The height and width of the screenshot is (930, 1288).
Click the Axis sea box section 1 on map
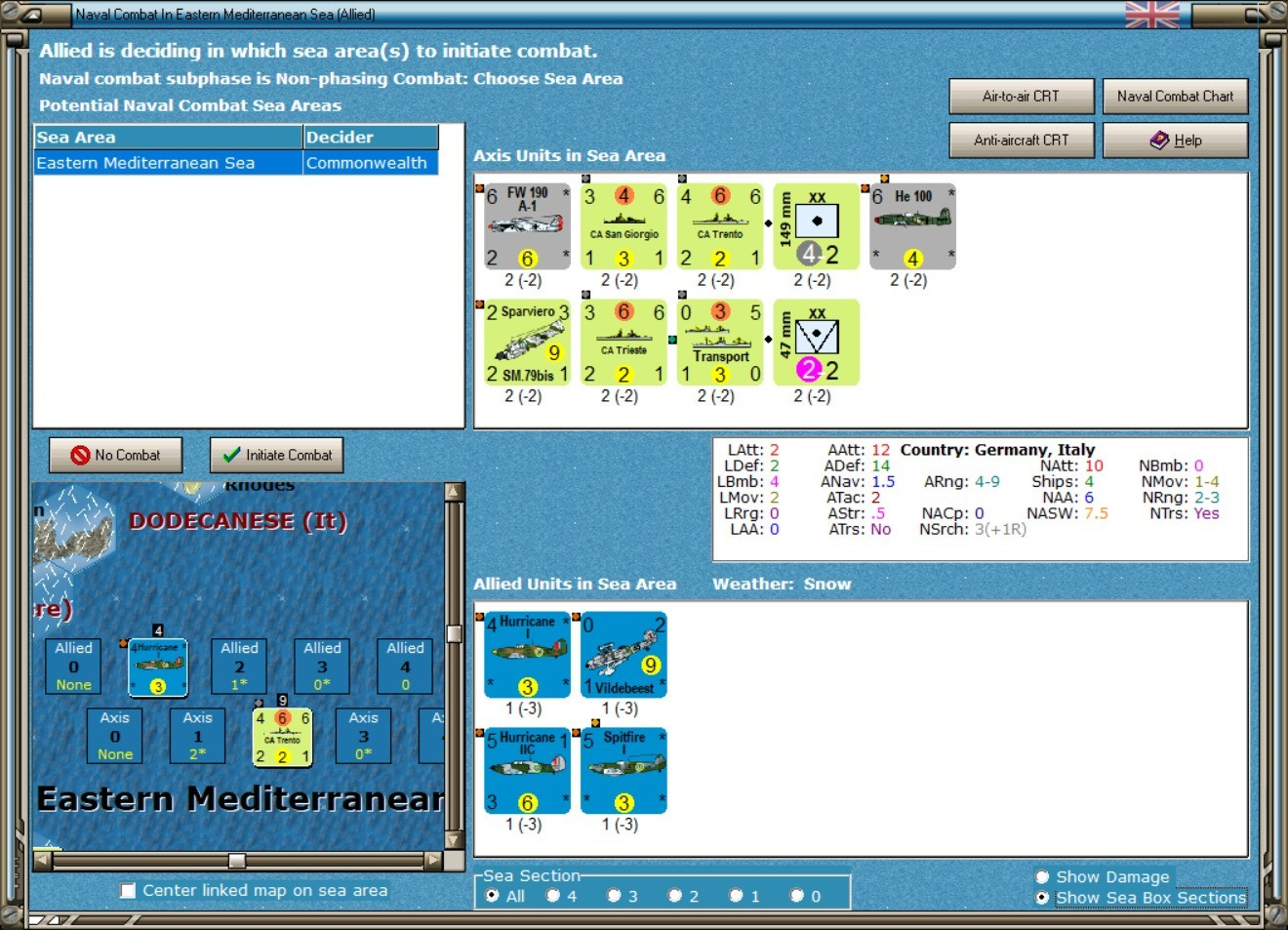pos(198,736)
